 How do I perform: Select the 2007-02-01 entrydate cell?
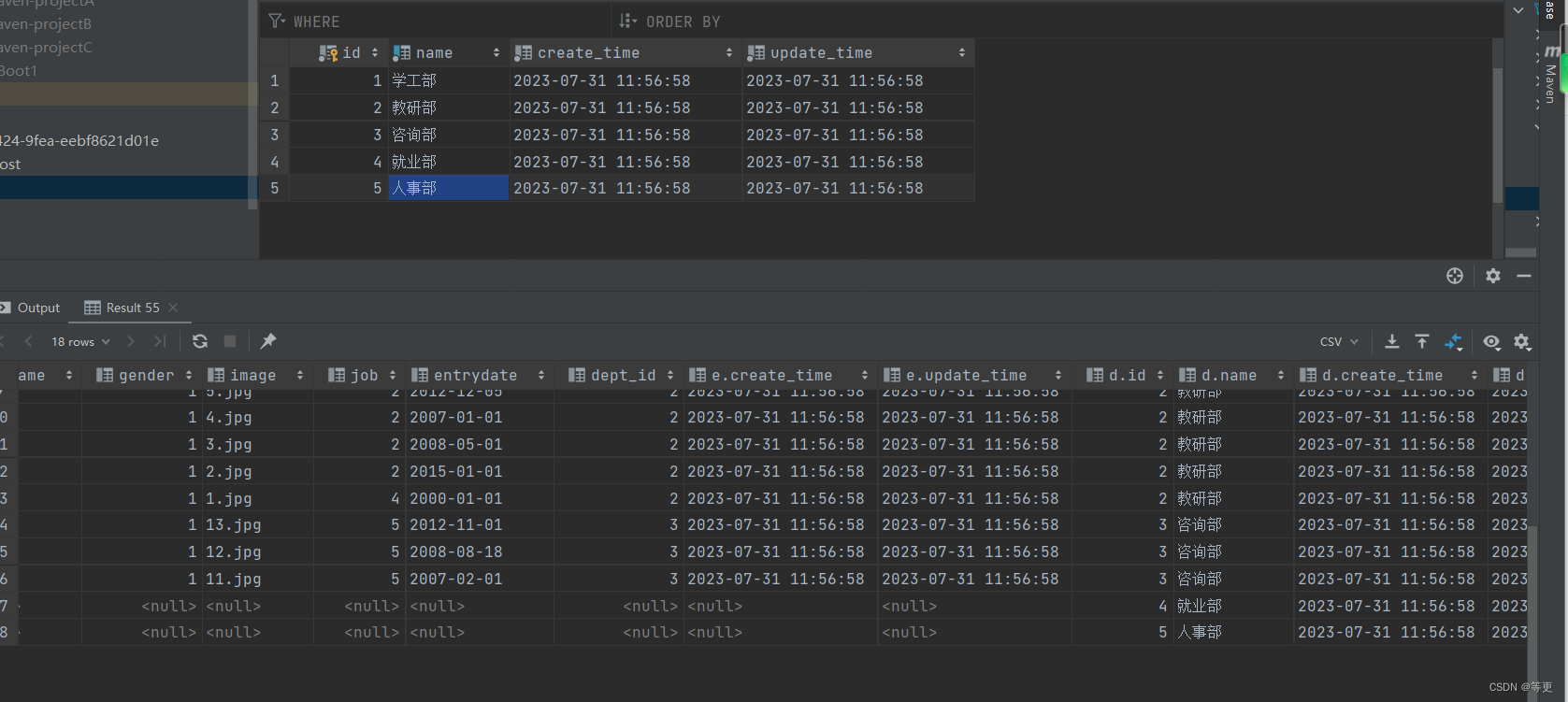[480, 579]
